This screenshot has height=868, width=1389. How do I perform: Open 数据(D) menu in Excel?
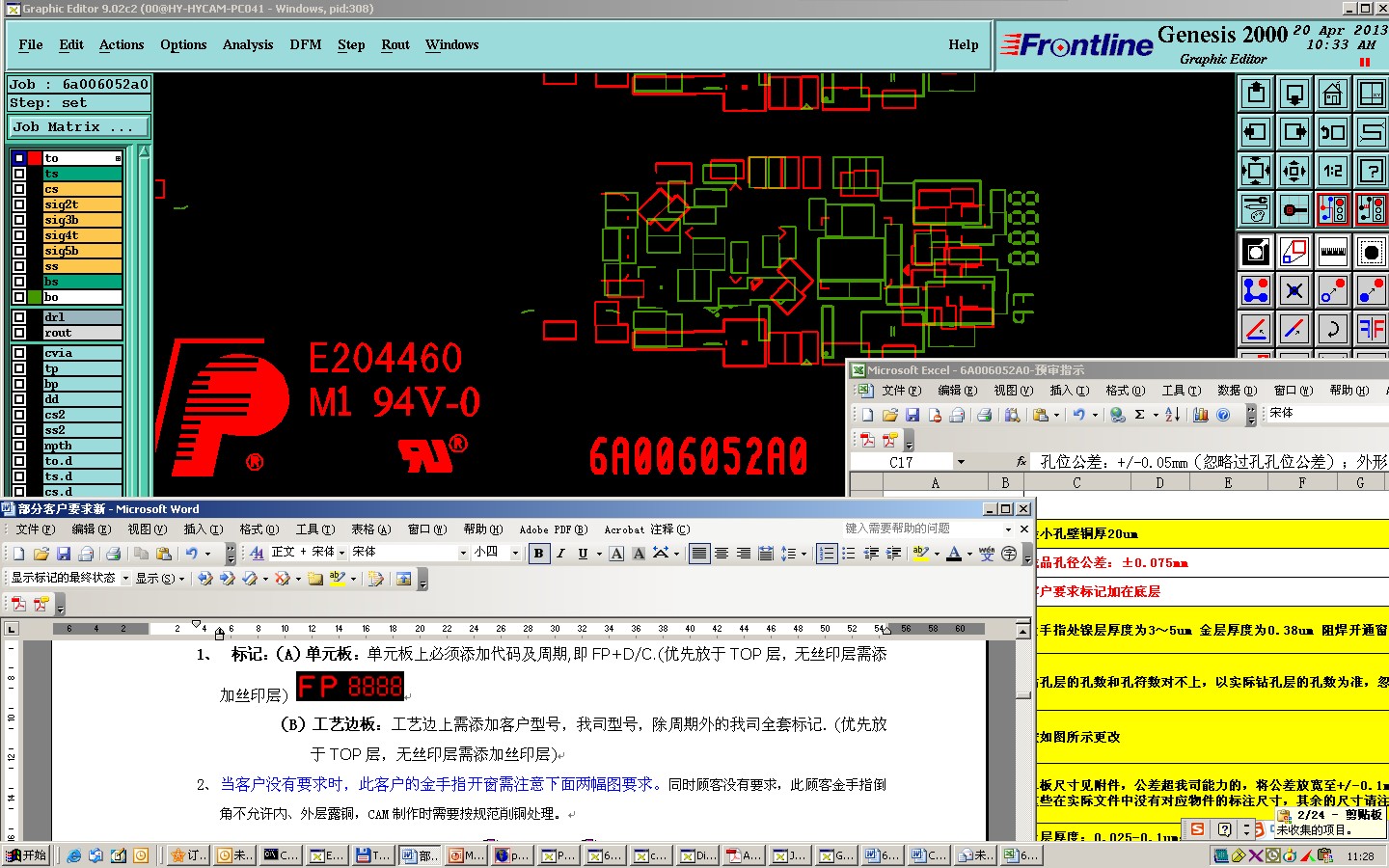pyautogui.click(x=1237, y=390)
